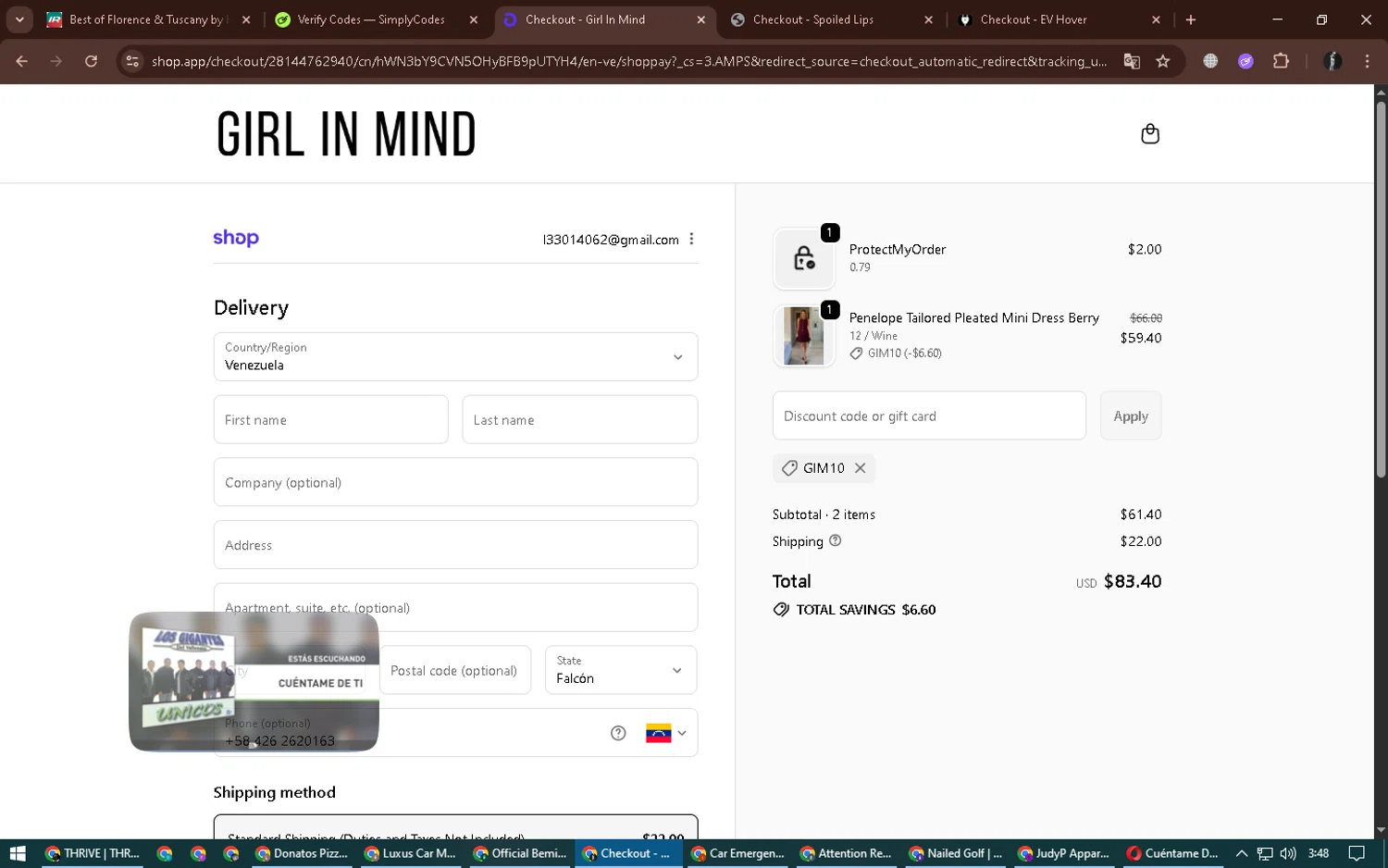This screenshot has height=868, width=1388.
Task: Reload the current page
Action: click(91, 61)
